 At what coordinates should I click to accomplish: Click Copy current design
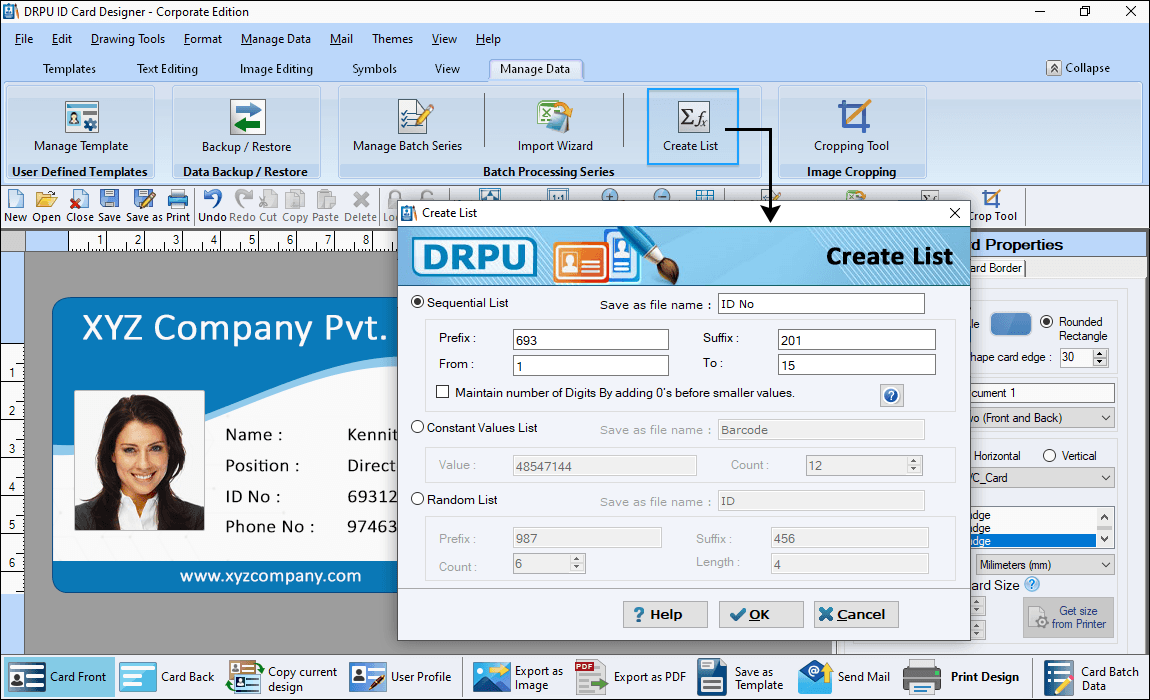282,677
